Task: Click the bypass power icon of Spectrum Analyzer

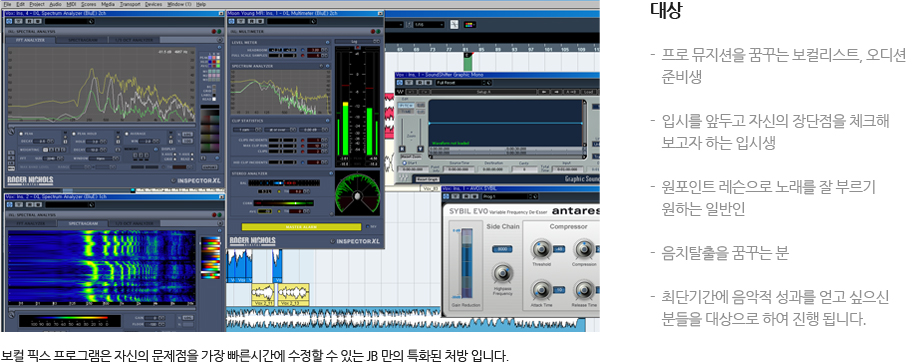Action: click(9, 22)
